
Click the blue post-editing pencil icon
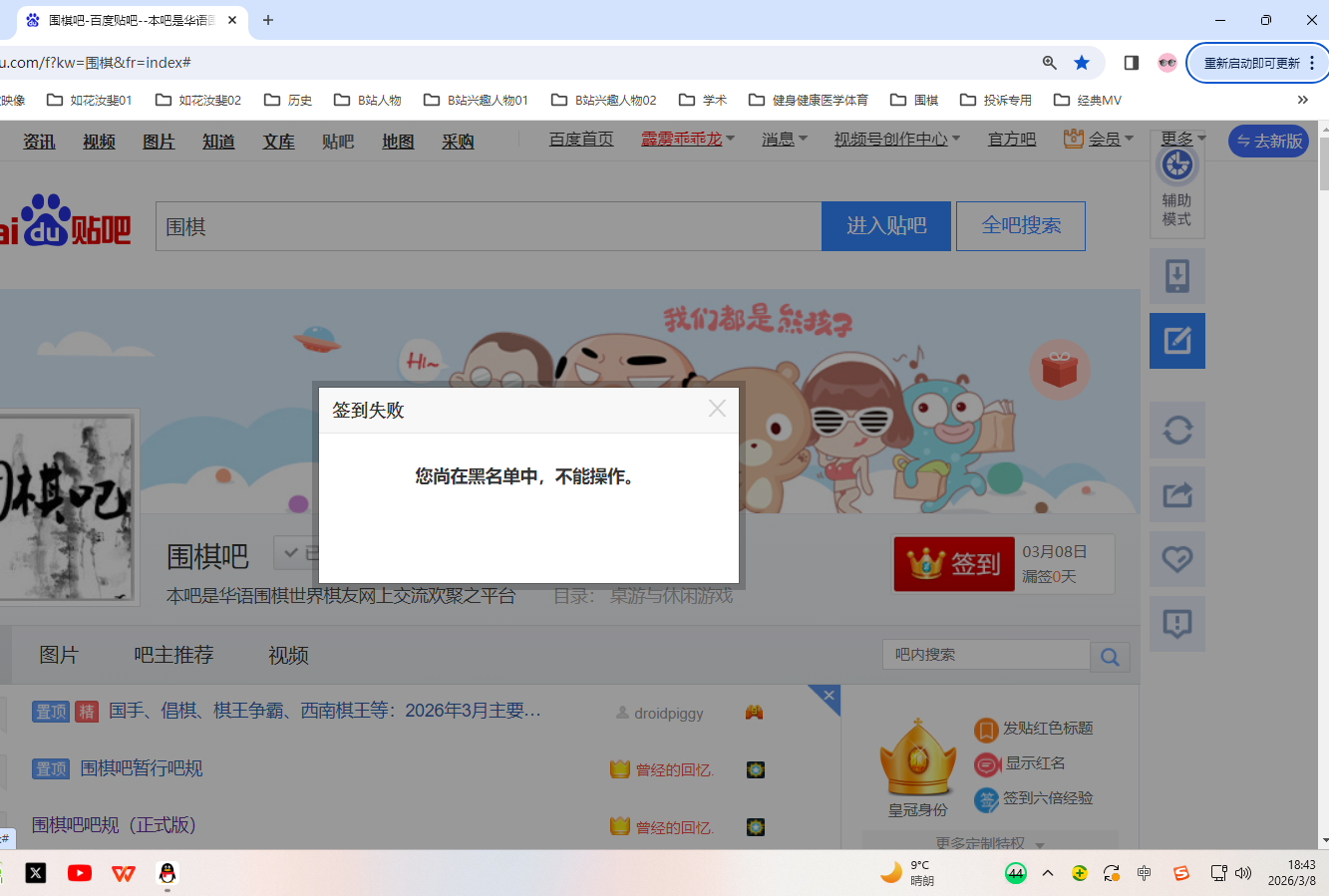(1176, 341)
